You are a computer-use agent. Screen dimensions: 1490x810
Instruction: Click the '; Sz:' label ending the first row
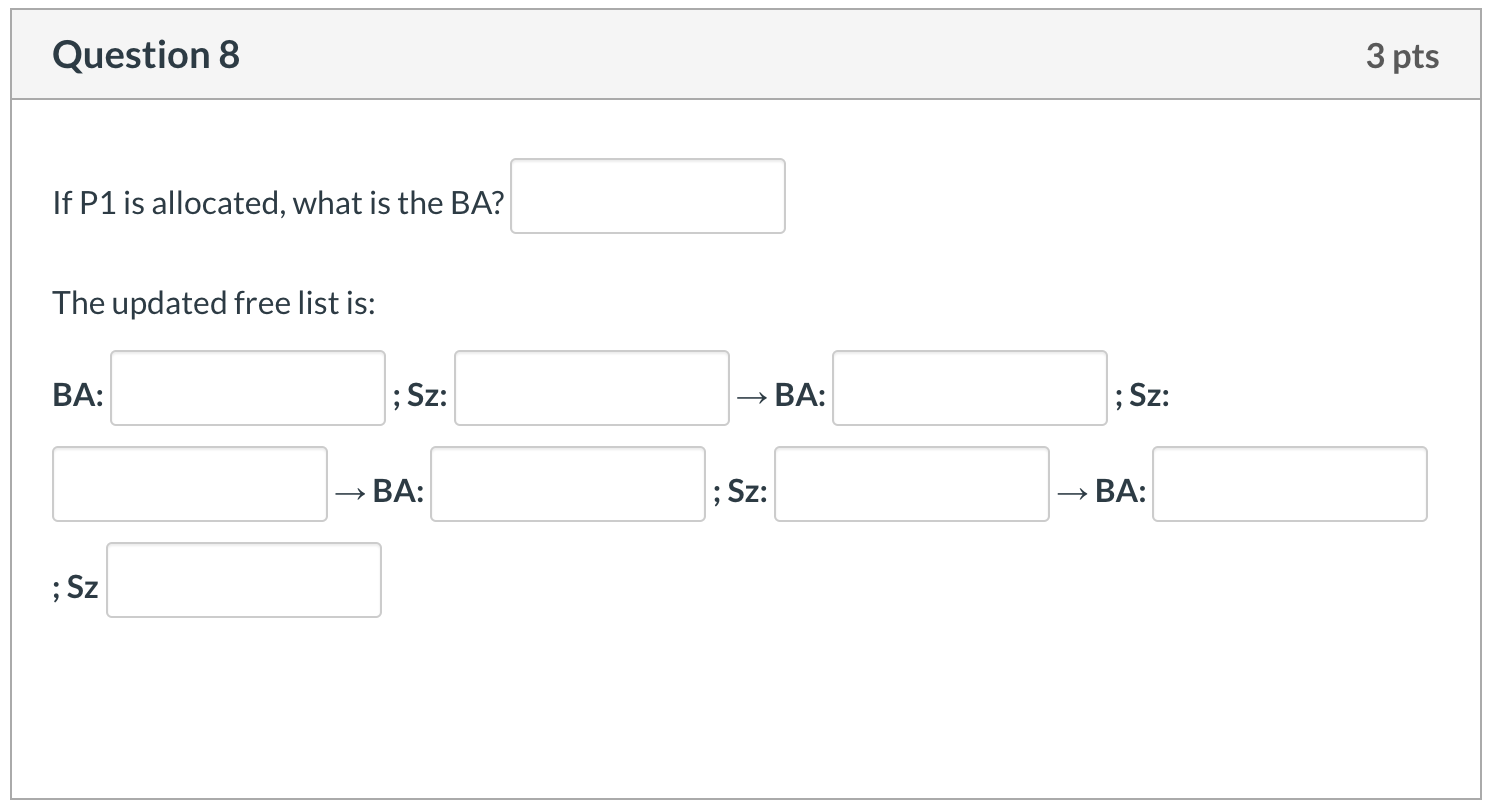click(1142, 396)
